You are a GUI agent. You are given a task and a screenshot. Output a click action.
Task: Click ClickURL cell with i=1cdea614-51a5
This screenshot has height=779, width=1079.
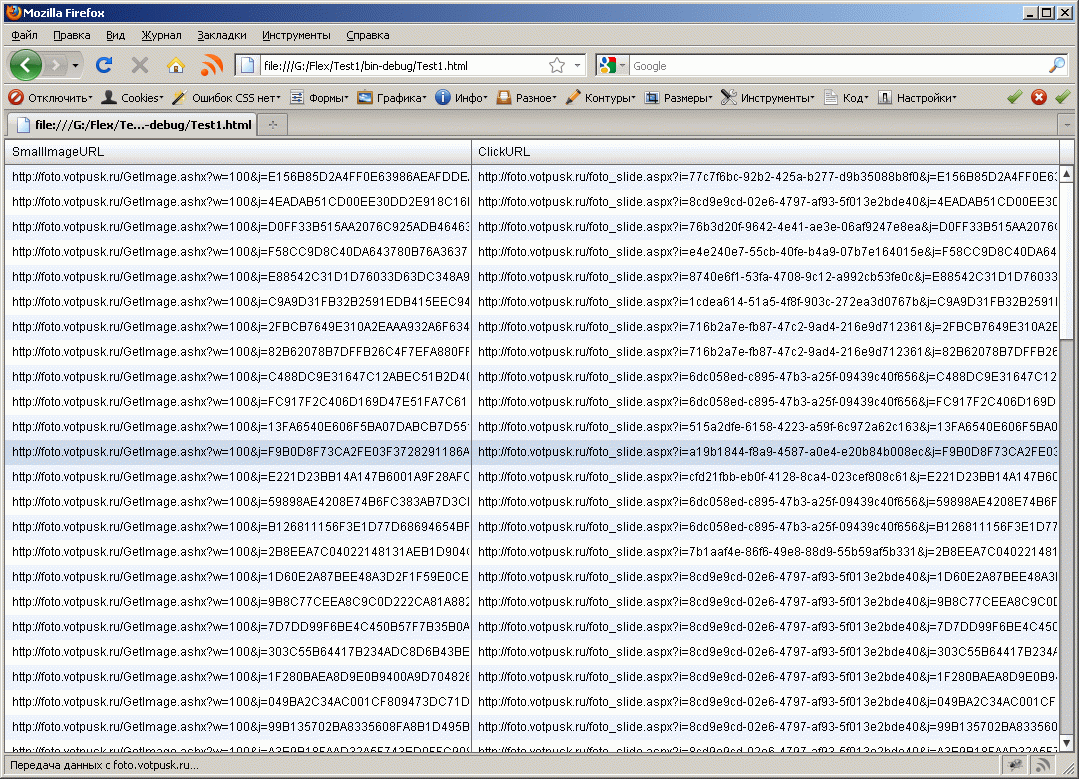pos(766,301)
